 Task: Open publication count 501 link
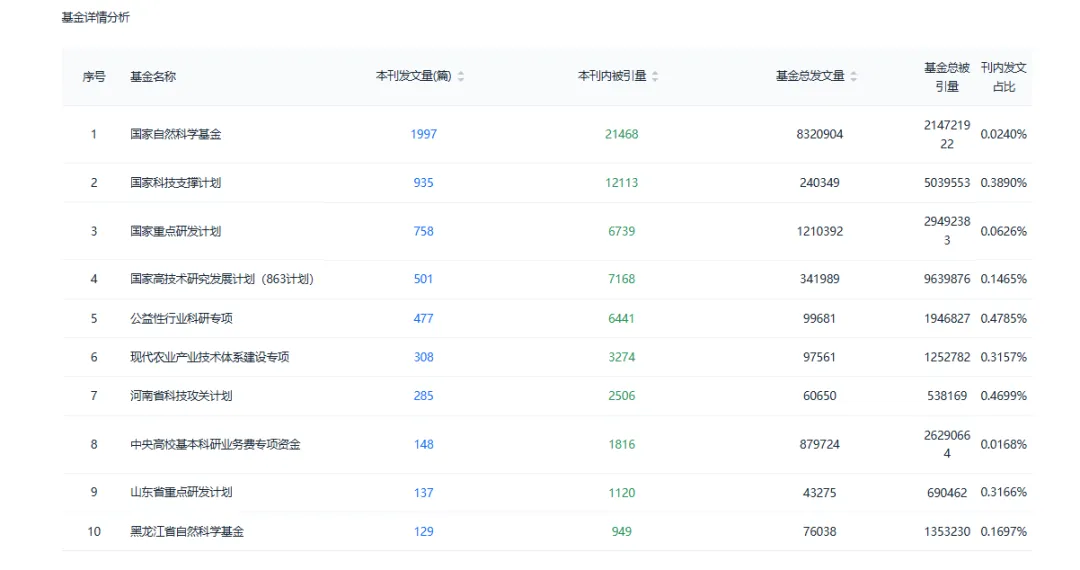(424, 279)
